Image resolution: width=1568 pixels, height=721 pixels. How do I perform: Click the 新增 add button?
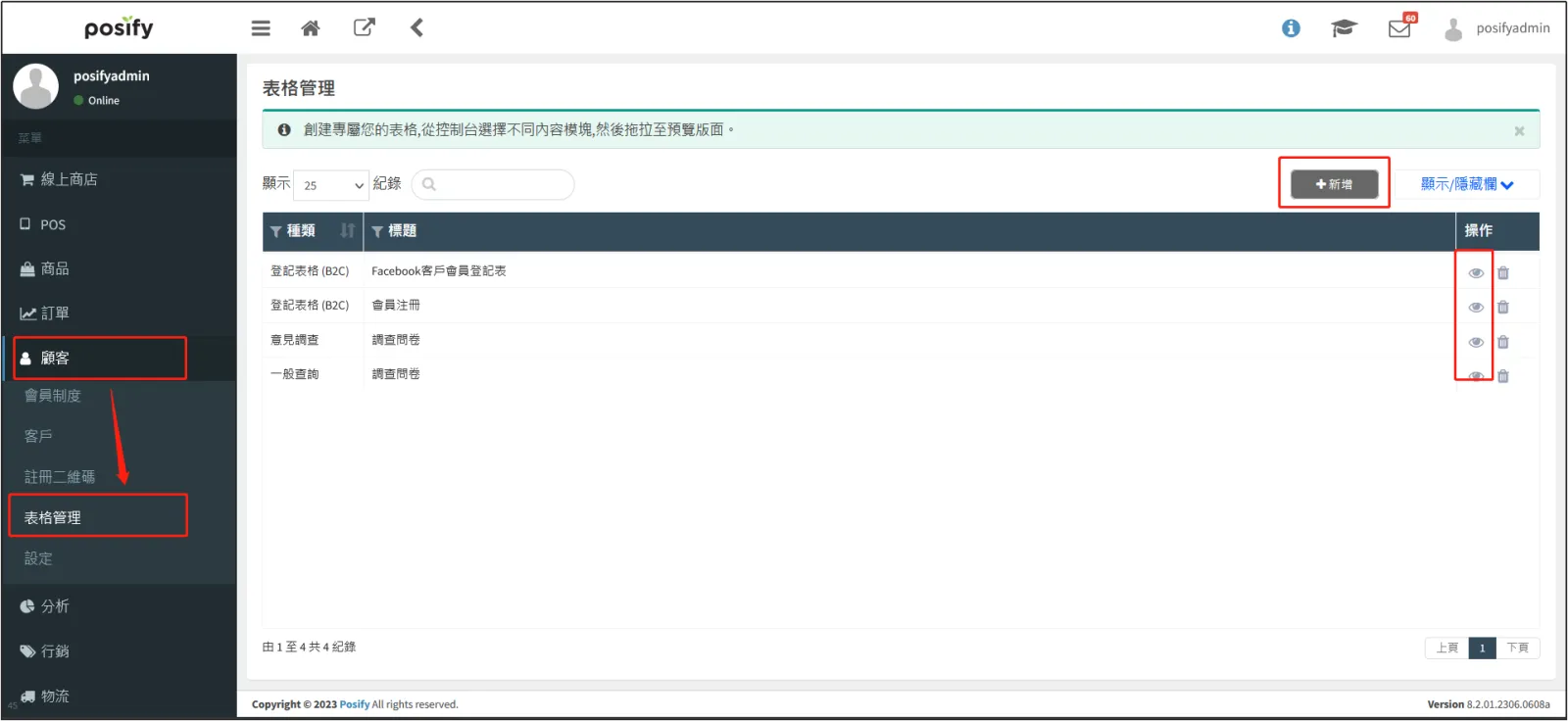pos(1334,184)
